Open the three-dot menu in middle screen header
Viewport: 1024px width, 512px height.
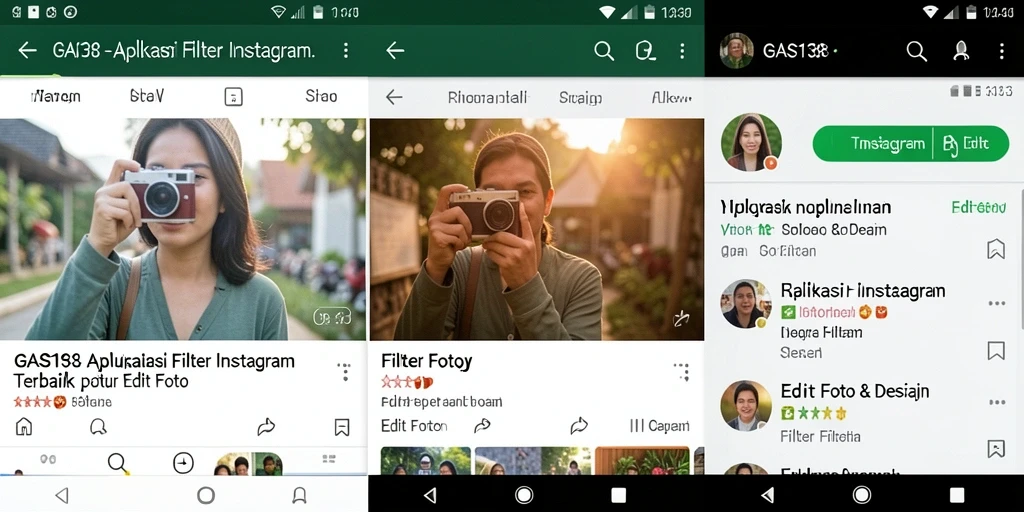682,51
